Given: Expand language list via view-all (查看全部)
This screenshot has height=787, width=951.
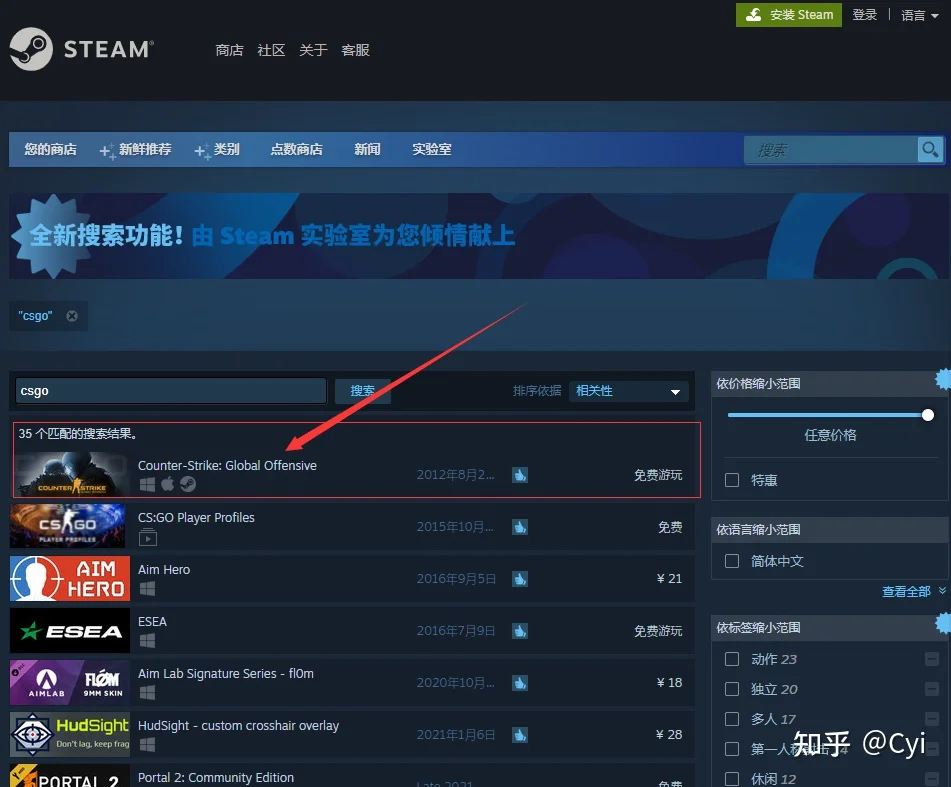Looking at the screenshot, I should [x=913, y=591].
